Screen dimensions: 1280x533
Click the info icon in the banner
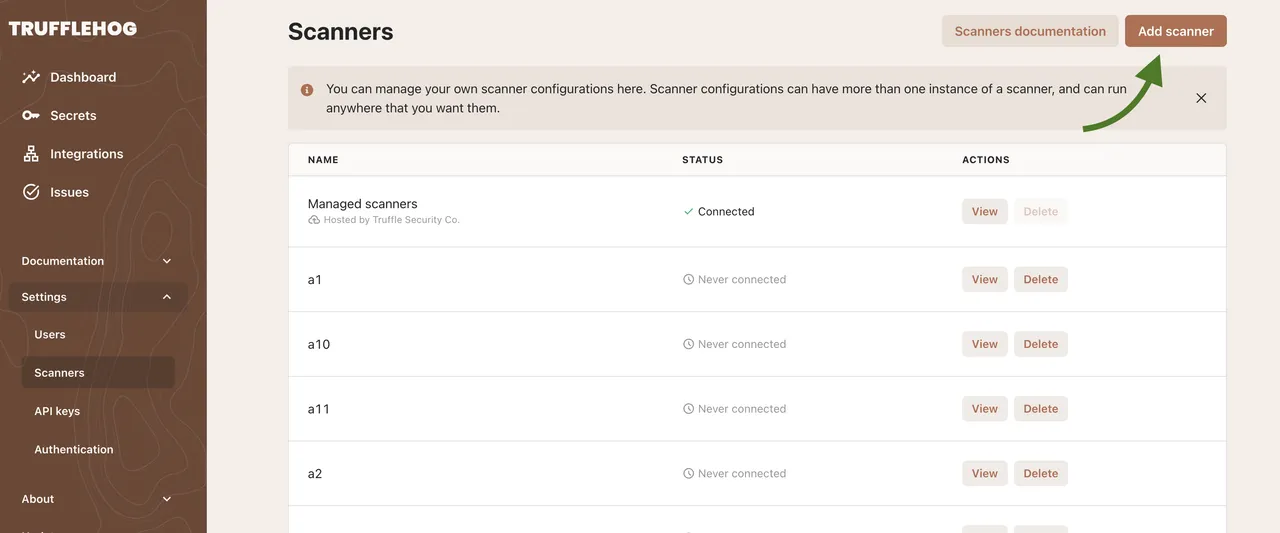pyautogui.click(x=307, y=89)
